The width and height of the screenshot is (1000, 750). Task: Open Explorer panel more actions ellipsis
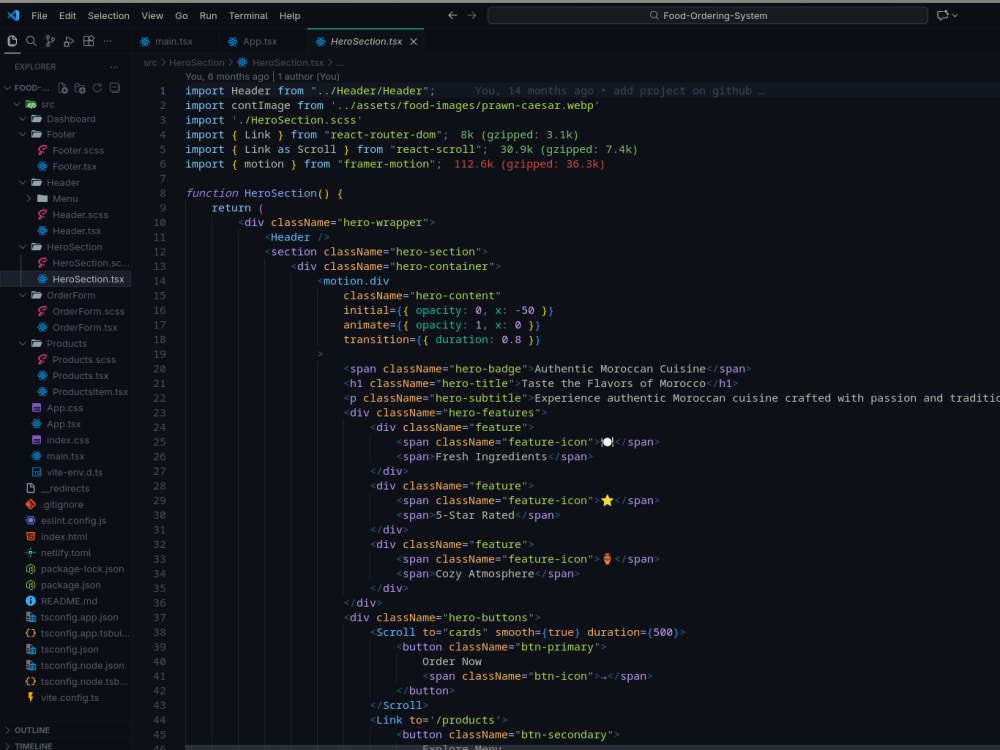coord(114,67)
